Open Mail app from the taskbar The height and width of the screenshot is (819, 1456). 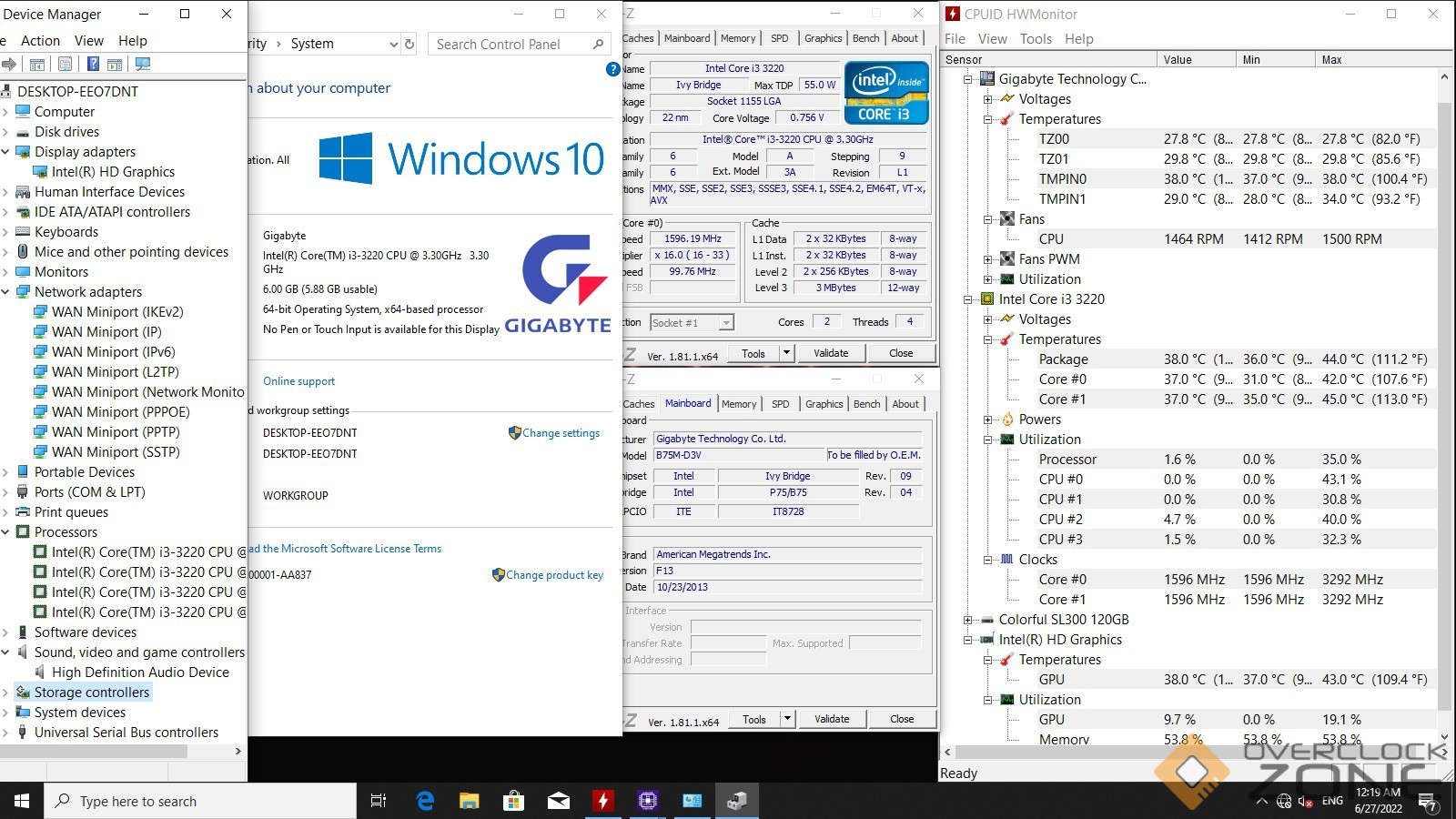558,801
